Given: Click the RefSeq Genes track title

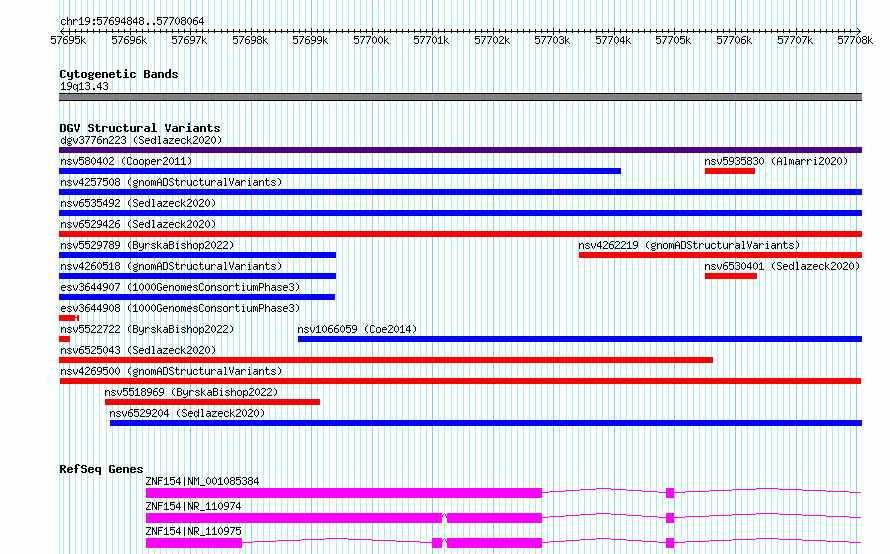Looking at the screenshot, I should (x=101, y=469).
